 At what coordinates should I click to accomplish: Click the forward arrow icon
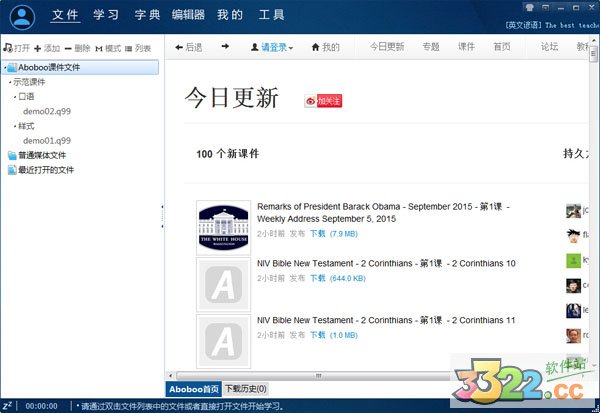(x=225, y=46)
